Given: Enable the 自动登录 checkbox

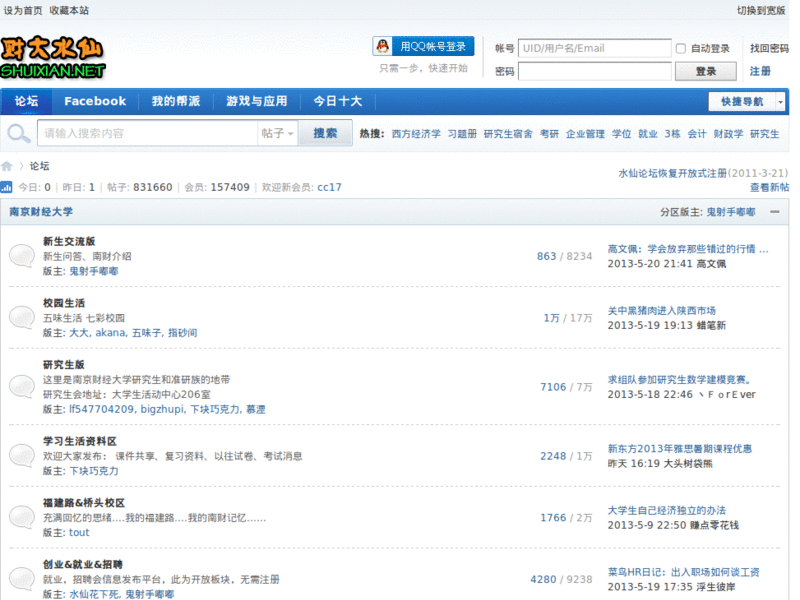Looking at the screenshot, I should 681,48.
